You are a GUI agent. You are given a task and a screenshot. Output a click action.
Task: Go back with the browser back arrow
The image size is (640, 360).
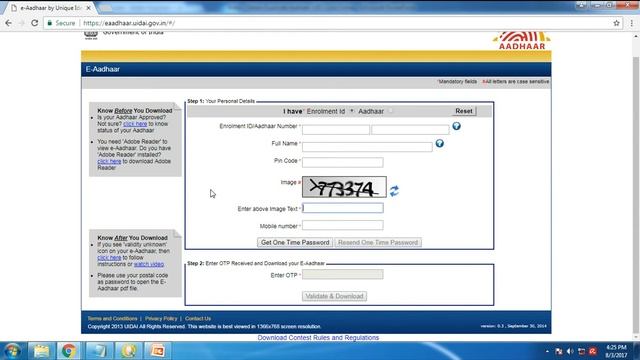coord(9,23)
